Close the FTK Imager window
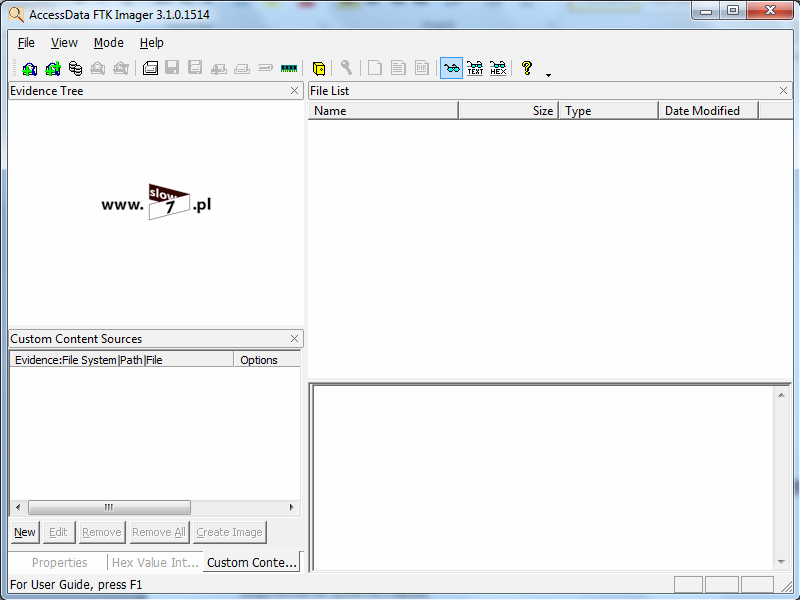This screenshot has height=600, width=800. 770,11
